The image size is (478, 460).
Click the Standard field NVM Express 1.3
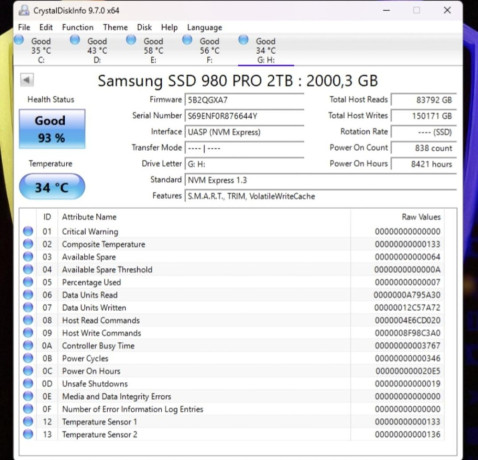point(320,180)
